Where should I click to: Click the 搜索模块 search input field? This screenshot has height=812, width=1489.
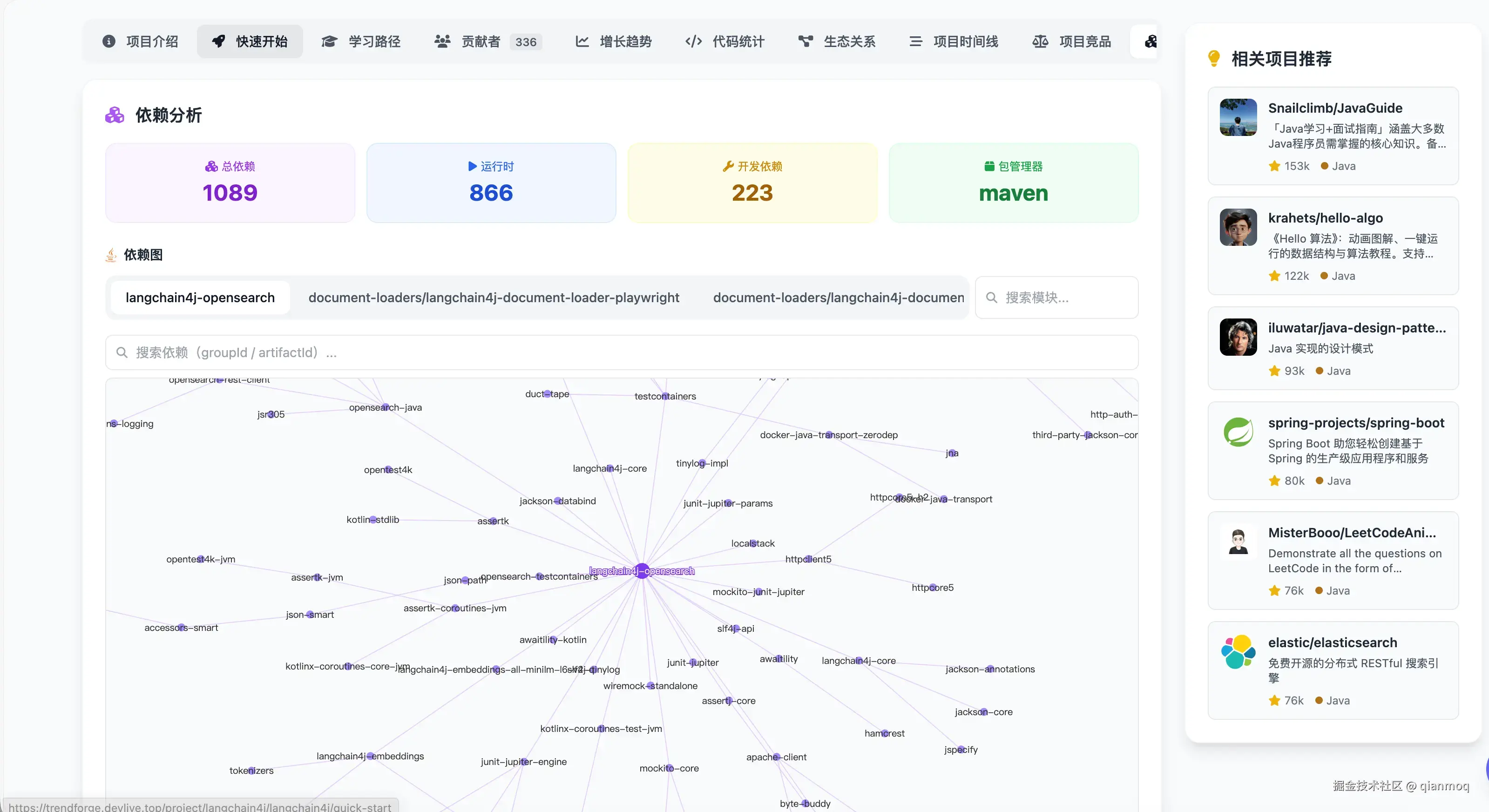[1056, 297]
